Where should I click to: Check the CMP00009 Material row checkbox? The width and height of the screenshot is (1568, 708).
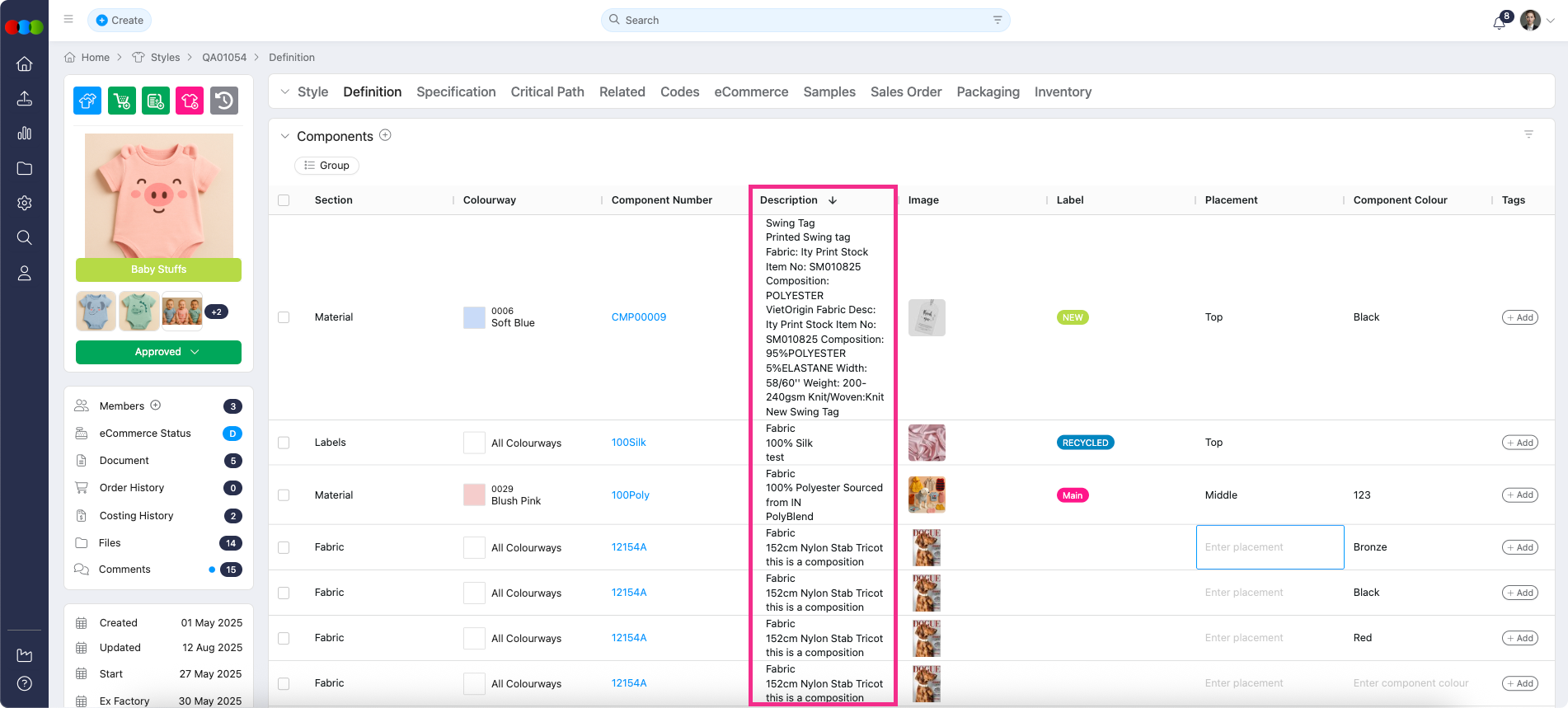284,317
